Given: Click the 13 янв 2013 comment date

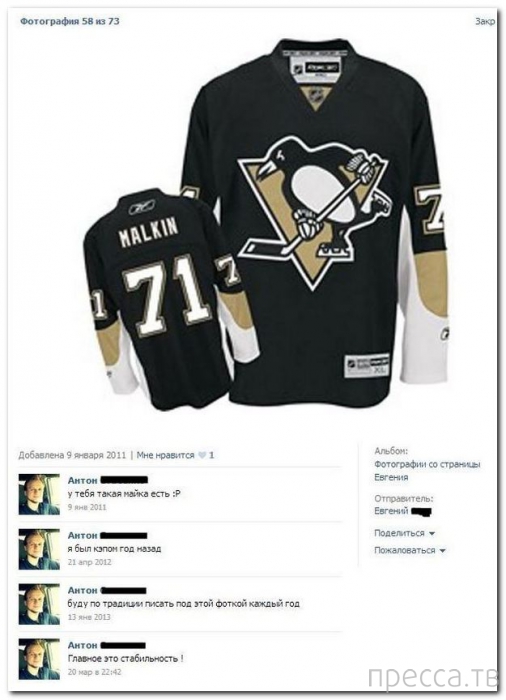Looking at the screenshot, I should (x=89, y=617).
